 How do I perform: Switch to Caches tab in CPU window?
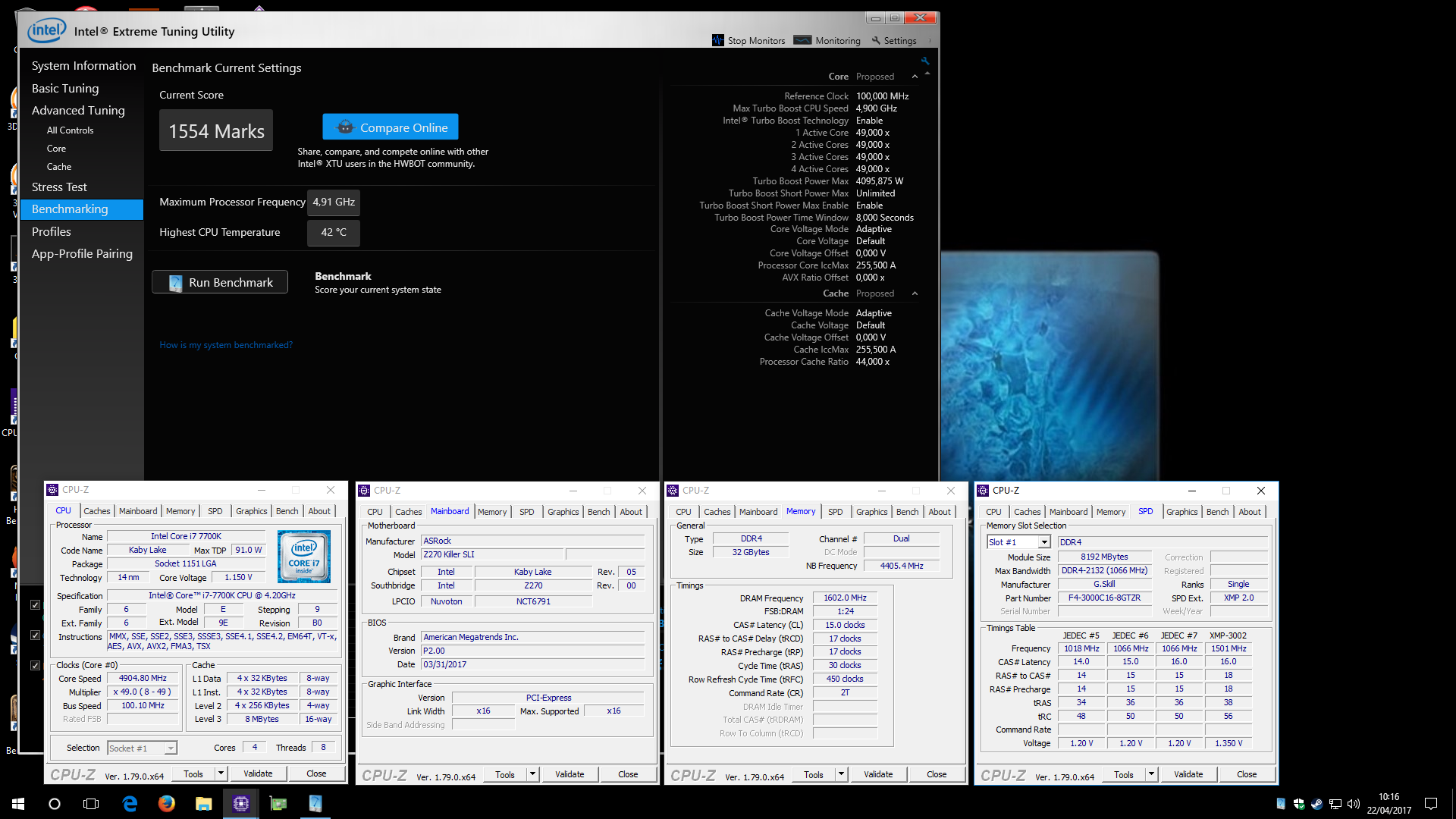97,511
